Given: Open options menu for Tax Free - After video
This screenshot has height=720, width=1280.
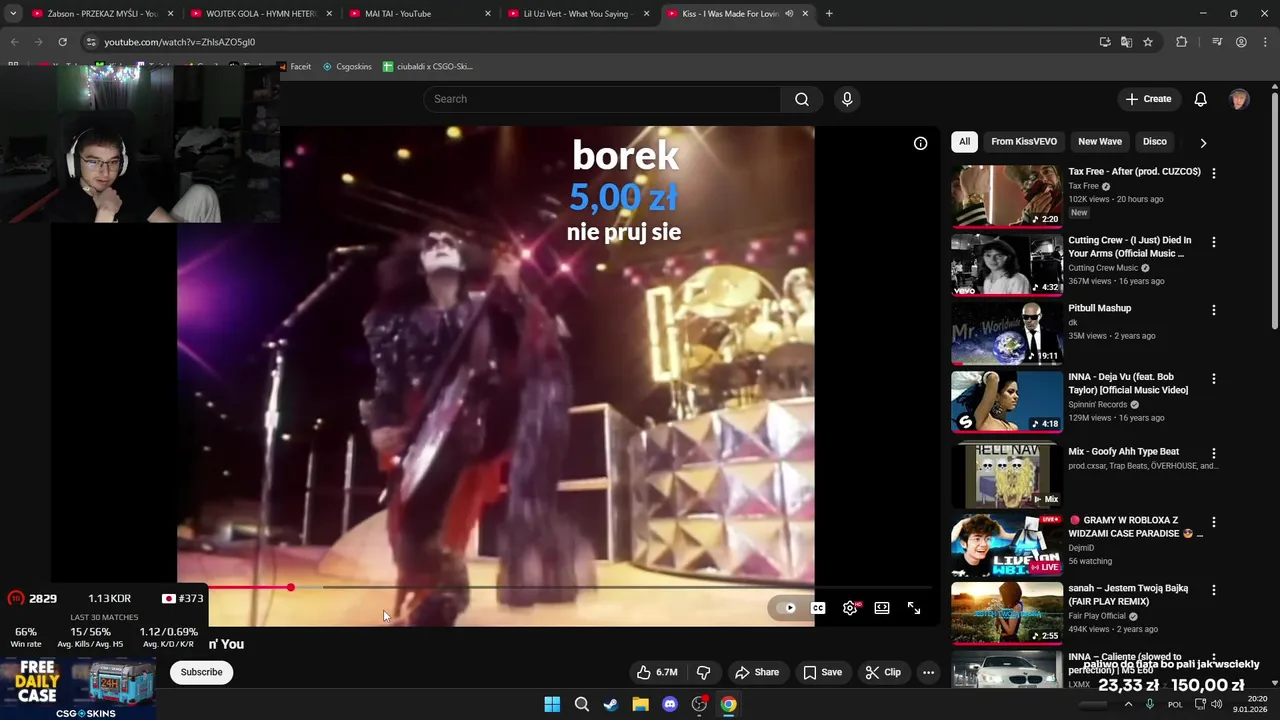Looking at the screenshot, I should pos(1214,173).
